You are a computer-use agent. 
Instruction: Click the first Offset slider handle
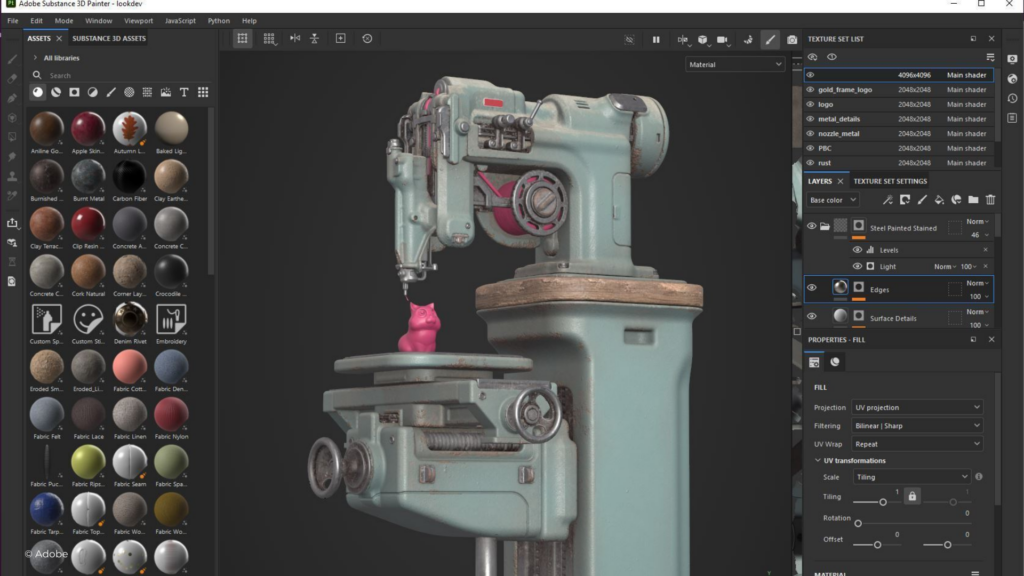point(877,545)
